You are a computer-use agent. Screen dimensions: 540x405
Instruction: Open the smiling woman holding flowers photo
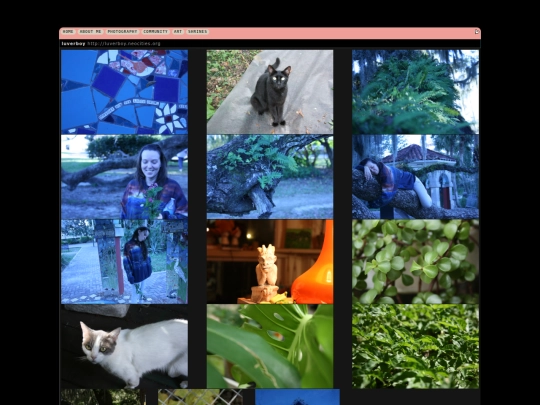124,177
